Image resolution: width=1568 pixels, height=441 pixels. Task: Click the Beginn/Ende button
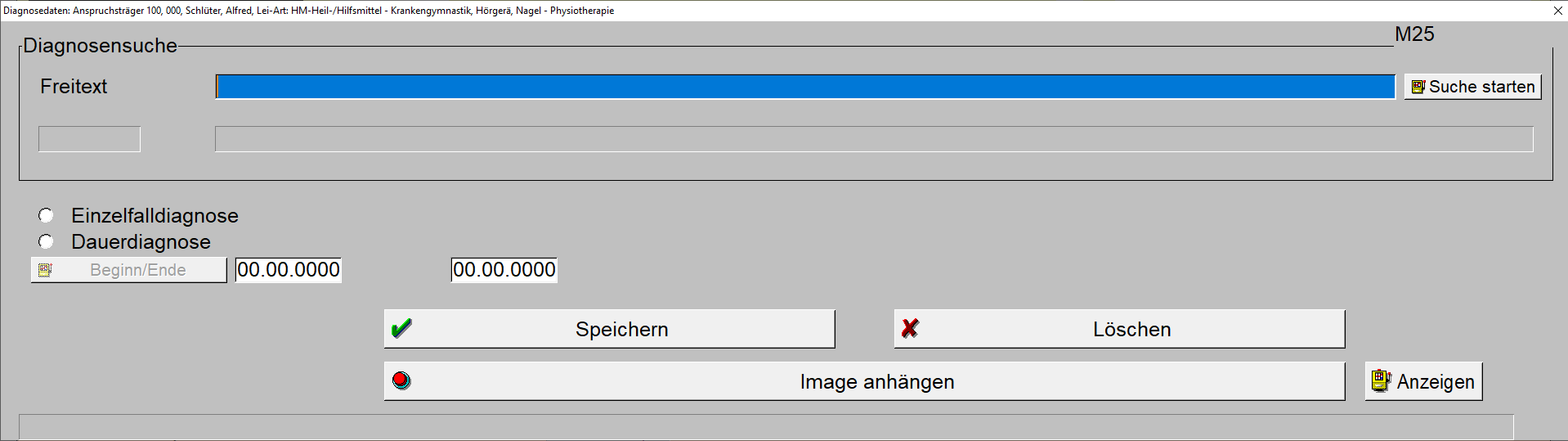tap(128, 270)
